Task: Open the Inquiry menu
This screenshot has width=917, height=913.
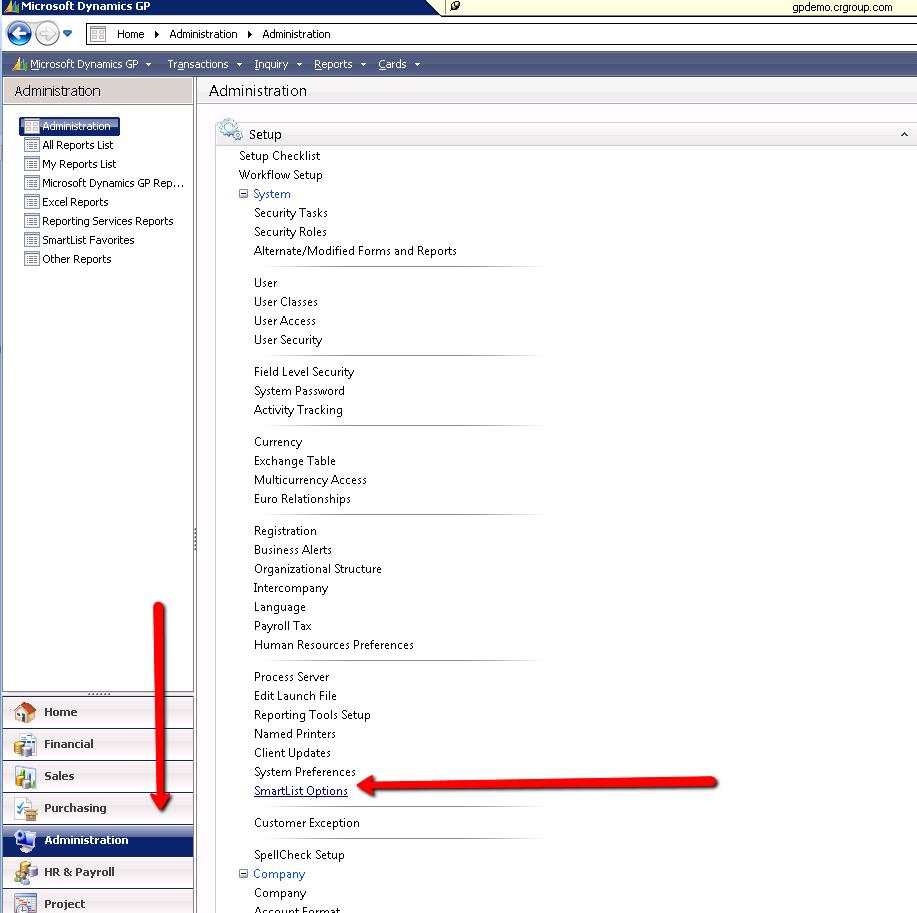Action: pos(271,64)
